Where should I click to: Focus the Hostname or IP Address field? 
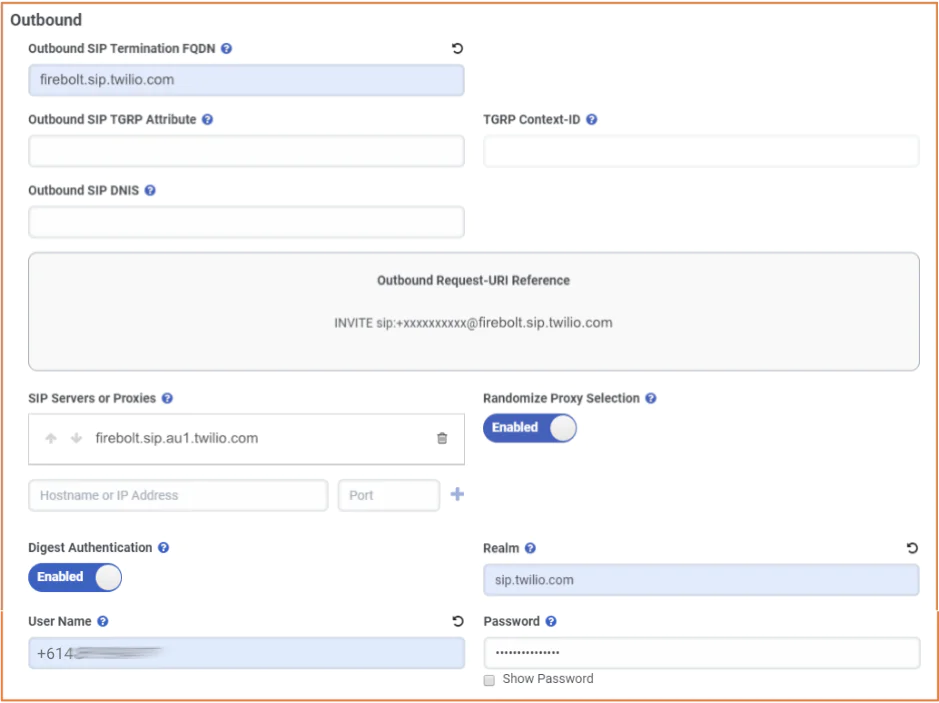coord(178,495)
